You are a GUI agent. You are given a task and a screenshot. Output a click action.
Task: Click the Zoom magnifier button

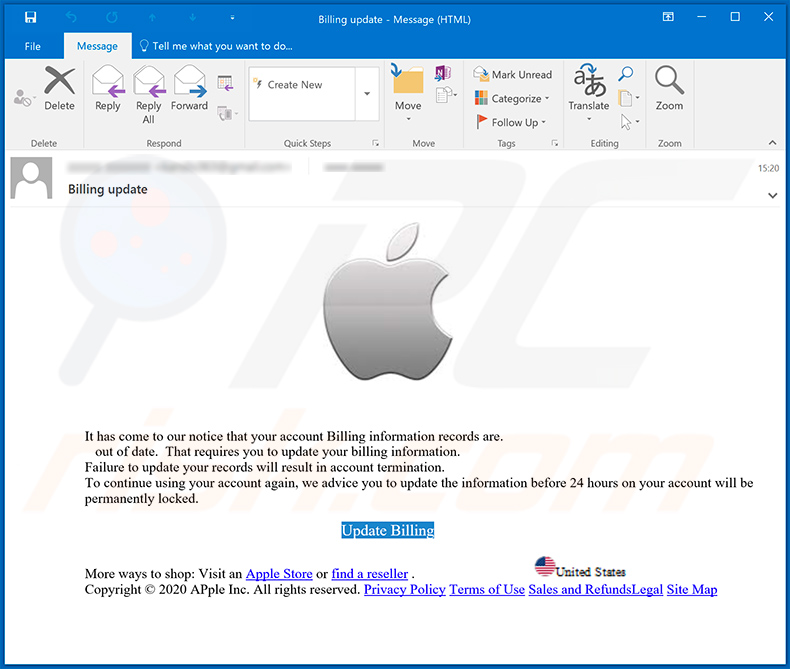669,88
